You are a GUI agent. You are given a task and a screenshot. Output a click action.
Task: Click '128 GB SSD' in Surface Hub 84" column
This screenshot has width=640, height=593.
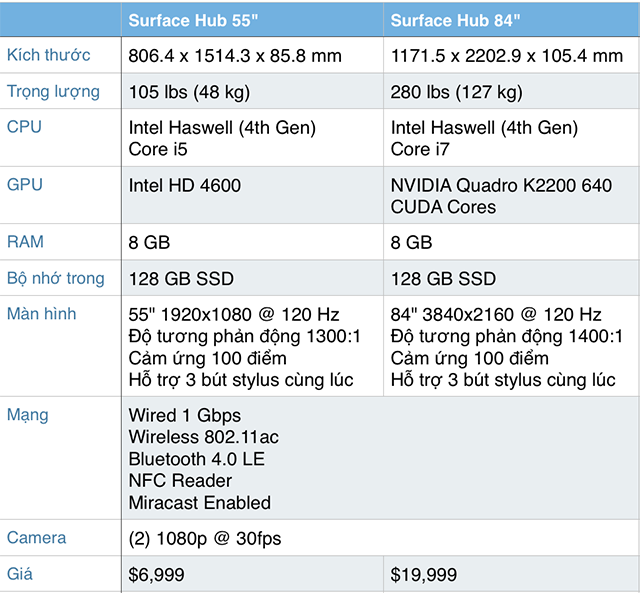click(x=443, y=279)
